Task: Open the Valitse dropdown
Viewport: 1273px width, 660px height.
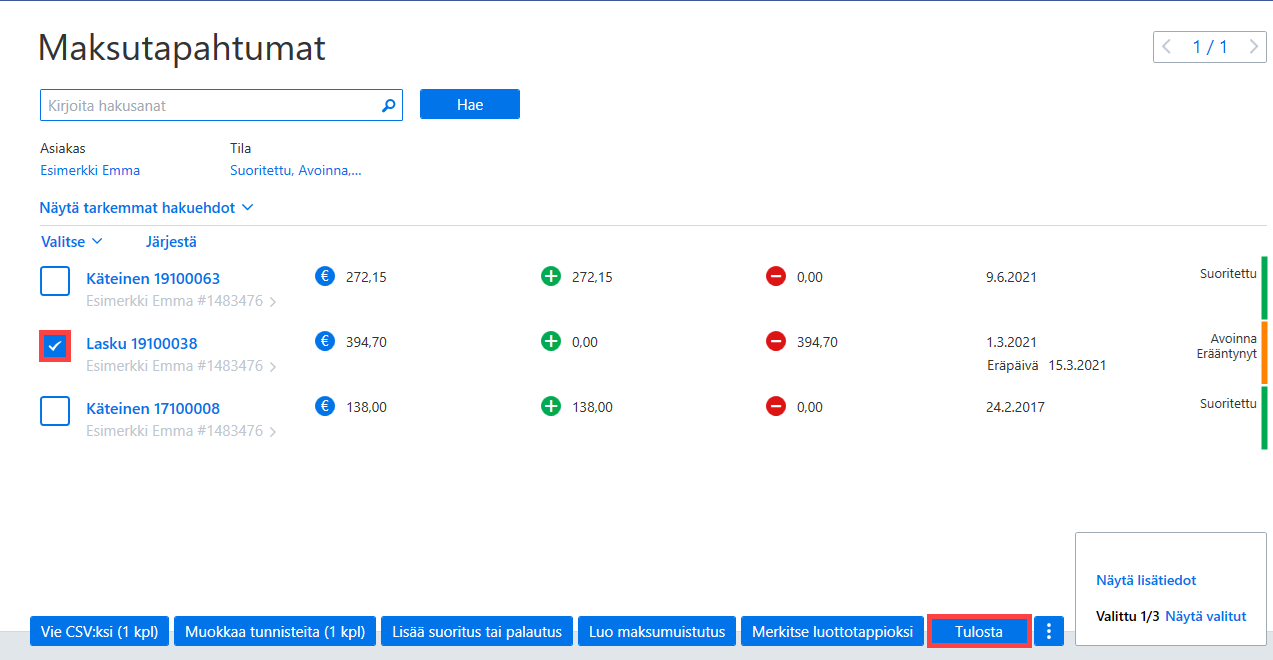Action: click(72, 241)
